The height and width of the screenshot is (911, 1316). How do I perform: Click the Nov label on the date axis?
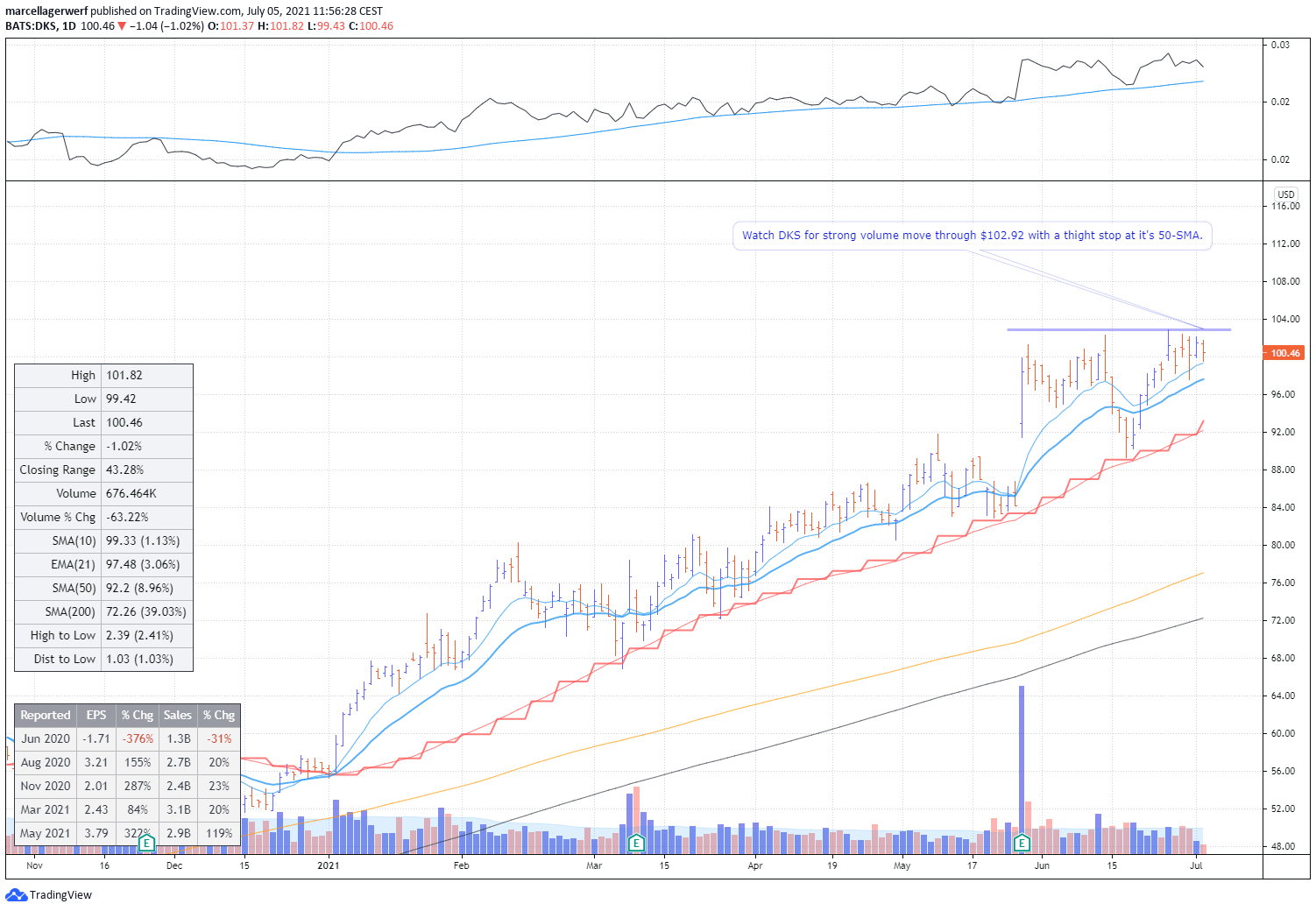tap(34, 866)
